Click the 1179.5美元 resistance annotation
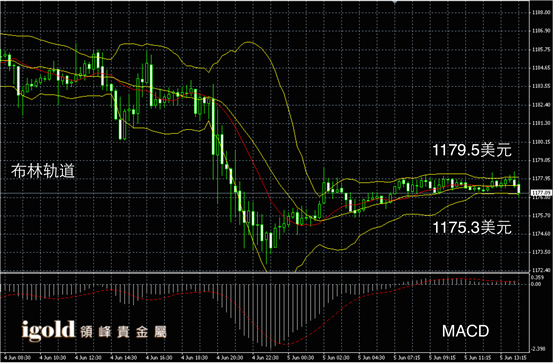Image resolution: width=553 pixels, height=363 pixels. click(x=472, y=150)
